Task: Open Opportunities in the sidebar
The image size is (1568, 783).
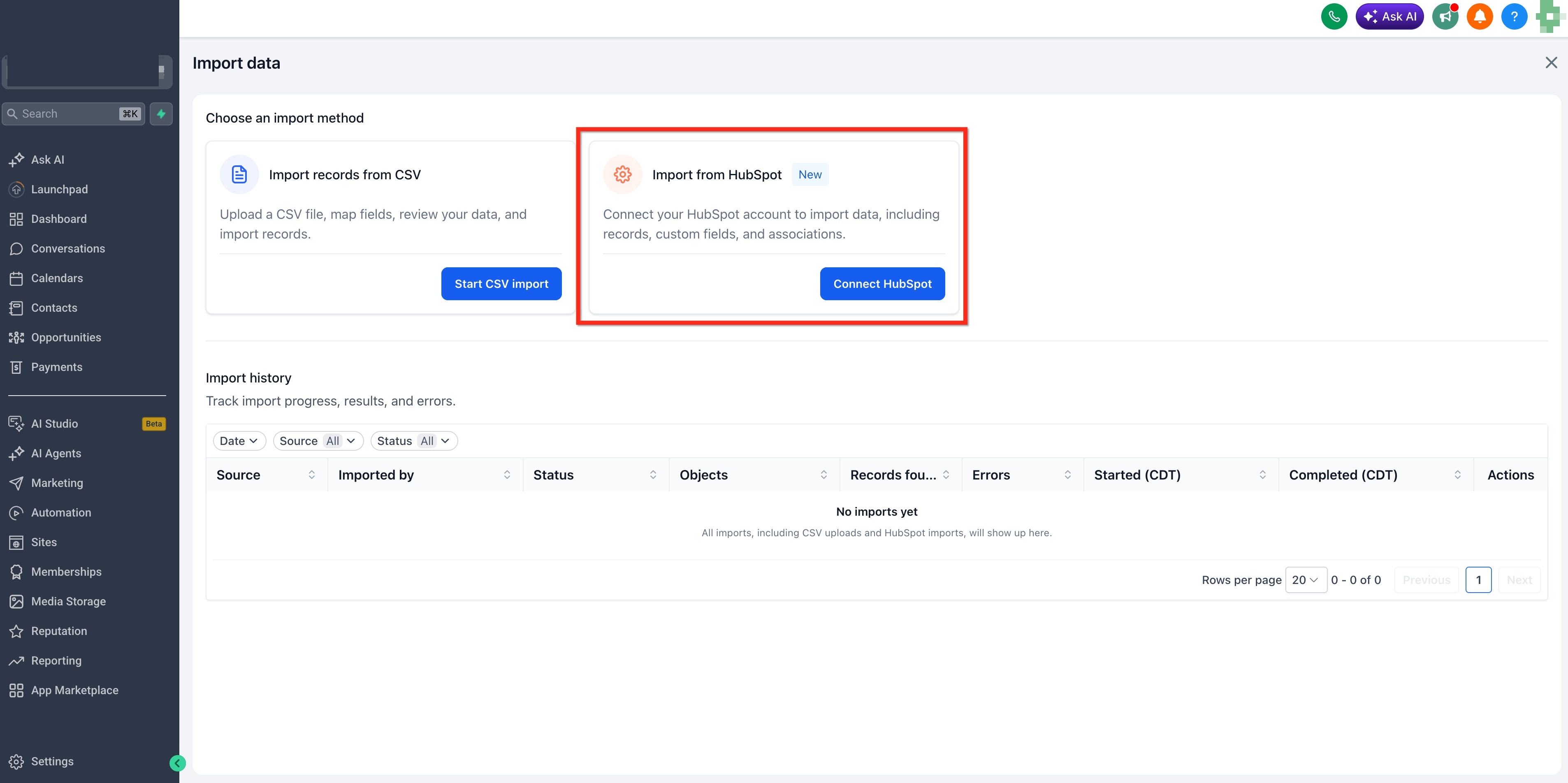Action: pos(66,337)
